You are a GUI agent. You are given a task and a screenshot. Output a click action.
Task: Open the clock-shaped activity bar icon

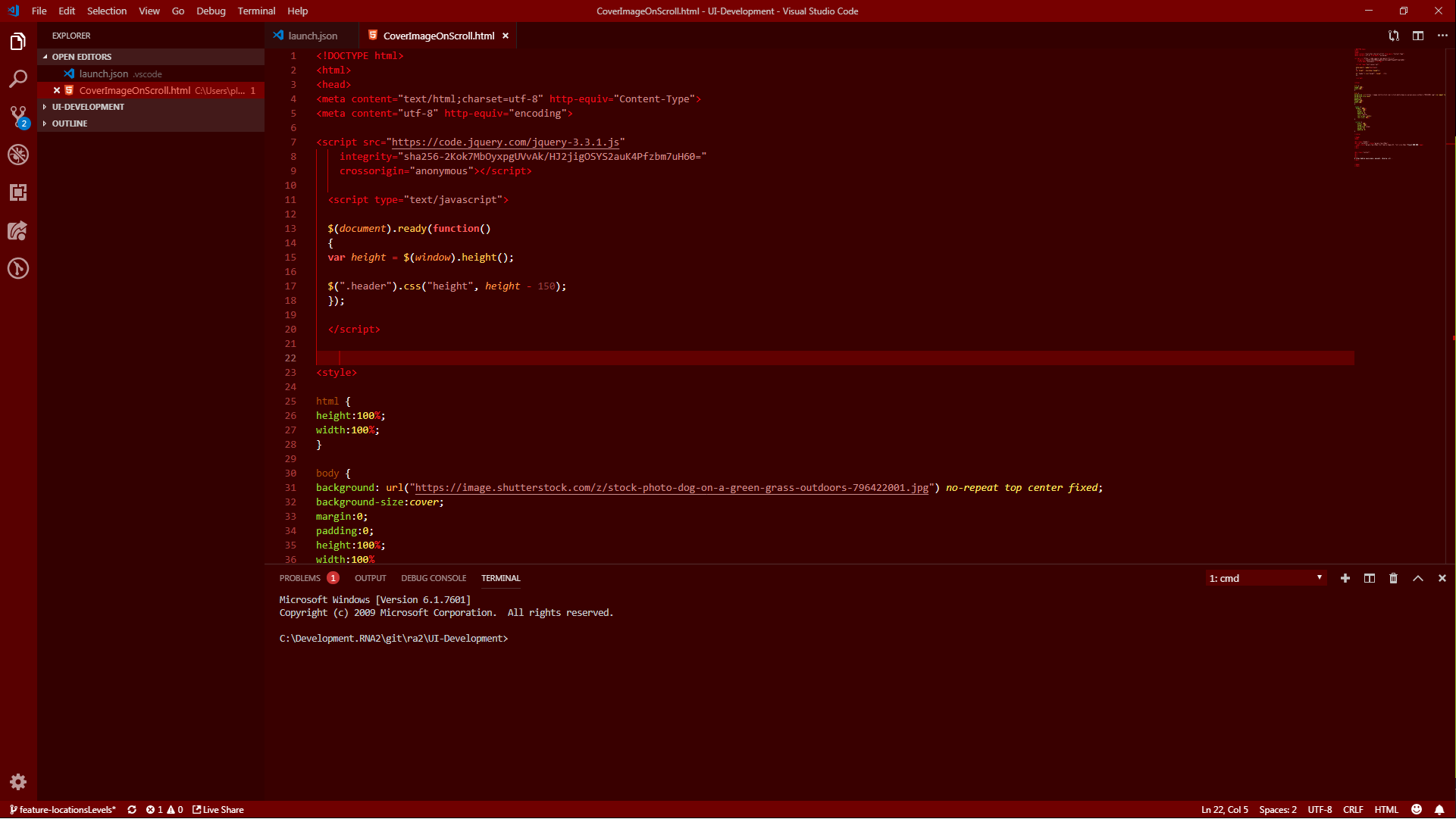pos(18,268)
